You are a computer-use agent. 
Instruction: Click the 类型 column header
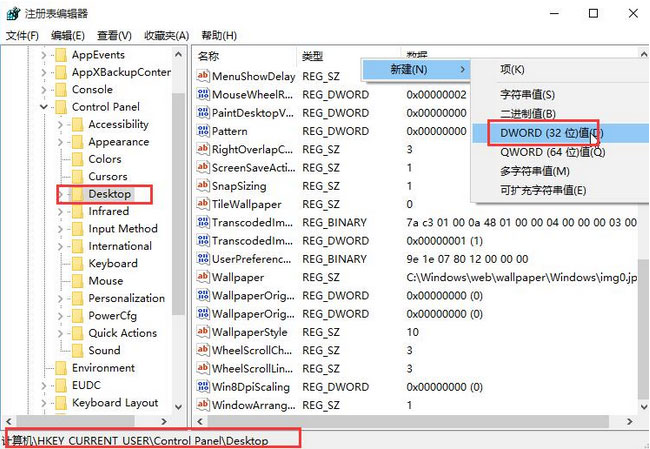pos(345,56)
